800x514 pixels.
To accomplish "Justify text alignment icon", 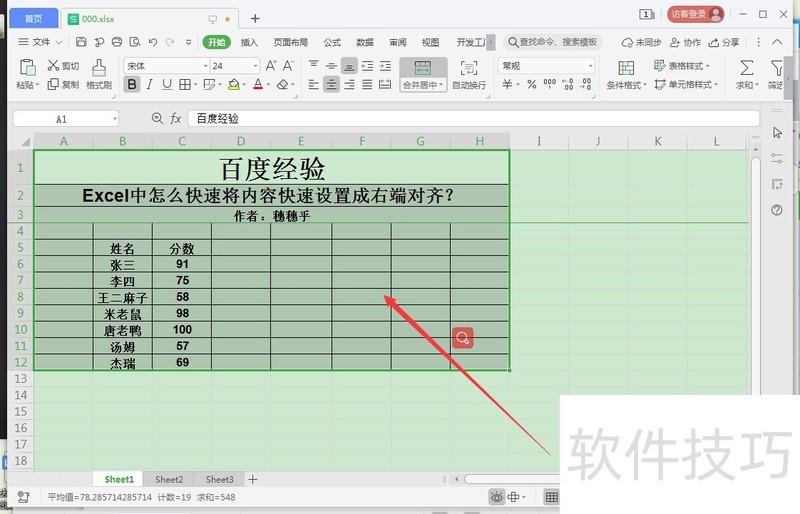I will click(367, 84).
